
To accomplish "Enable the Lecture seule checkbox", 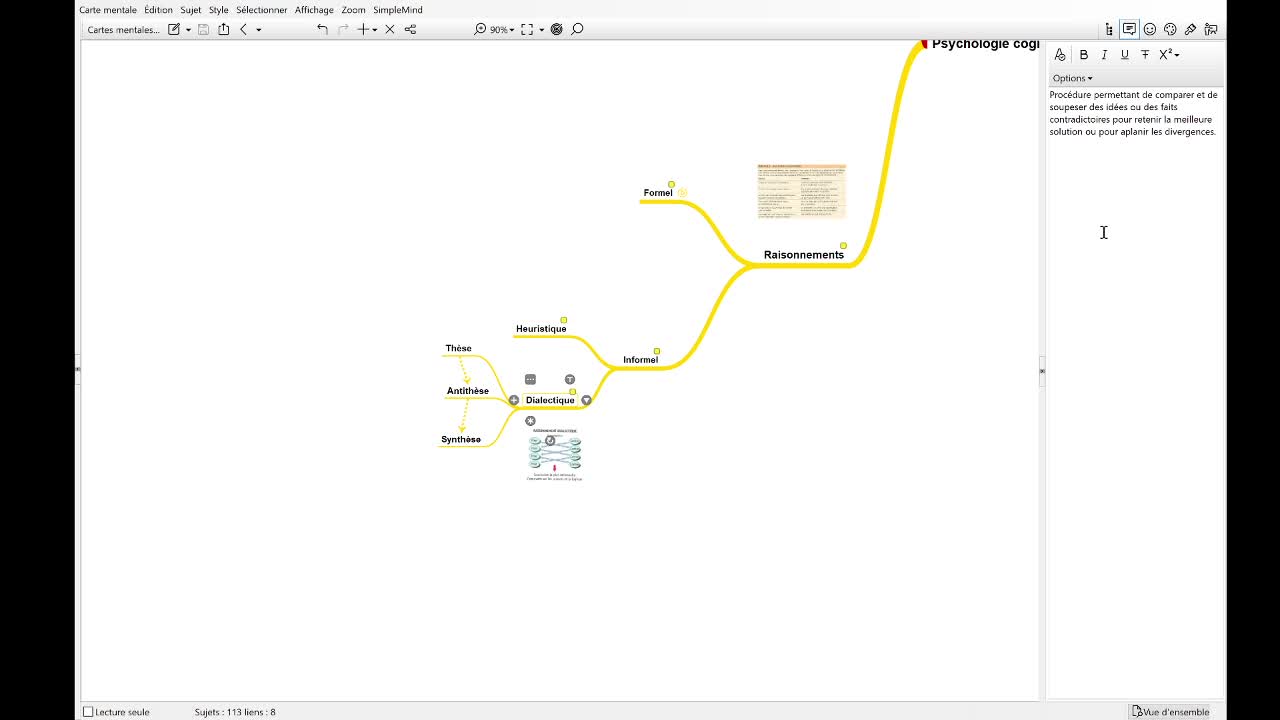I will [x=88, y=712].
